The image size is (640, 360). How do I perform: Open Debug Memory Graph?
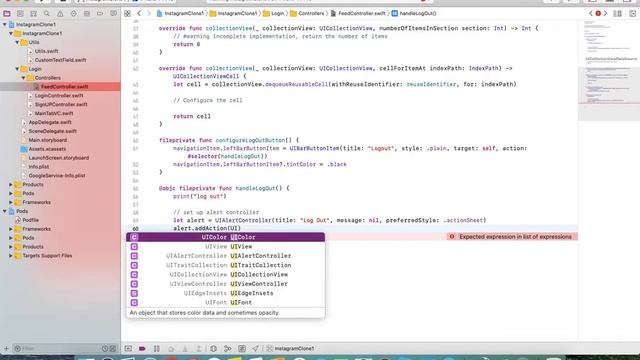227,349
